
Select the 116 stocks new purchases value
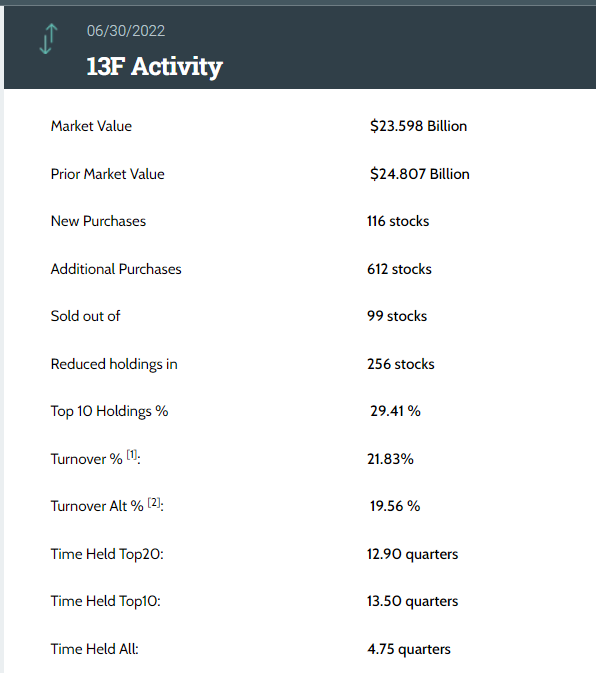pyautogui.click(x=398, y=221)
